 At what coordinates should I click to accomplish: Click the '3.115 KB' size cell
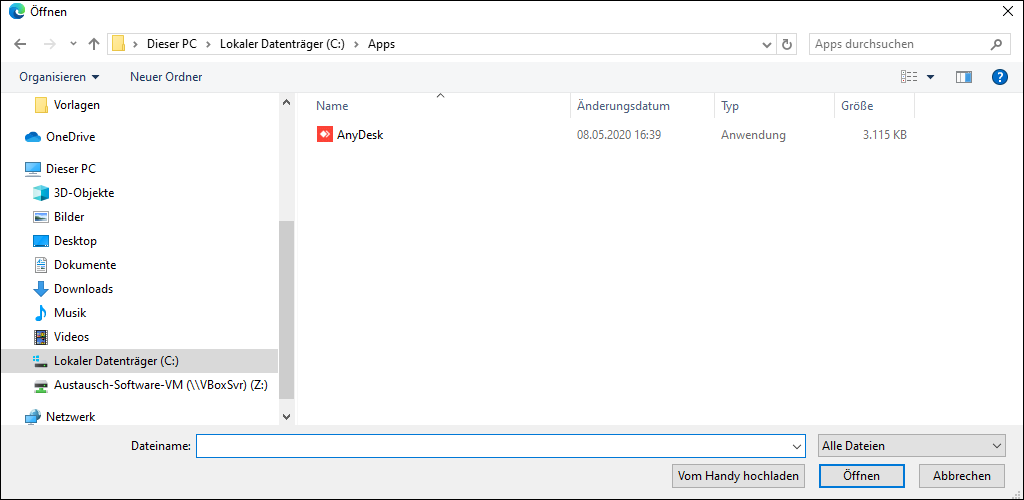tap(884, 135)
